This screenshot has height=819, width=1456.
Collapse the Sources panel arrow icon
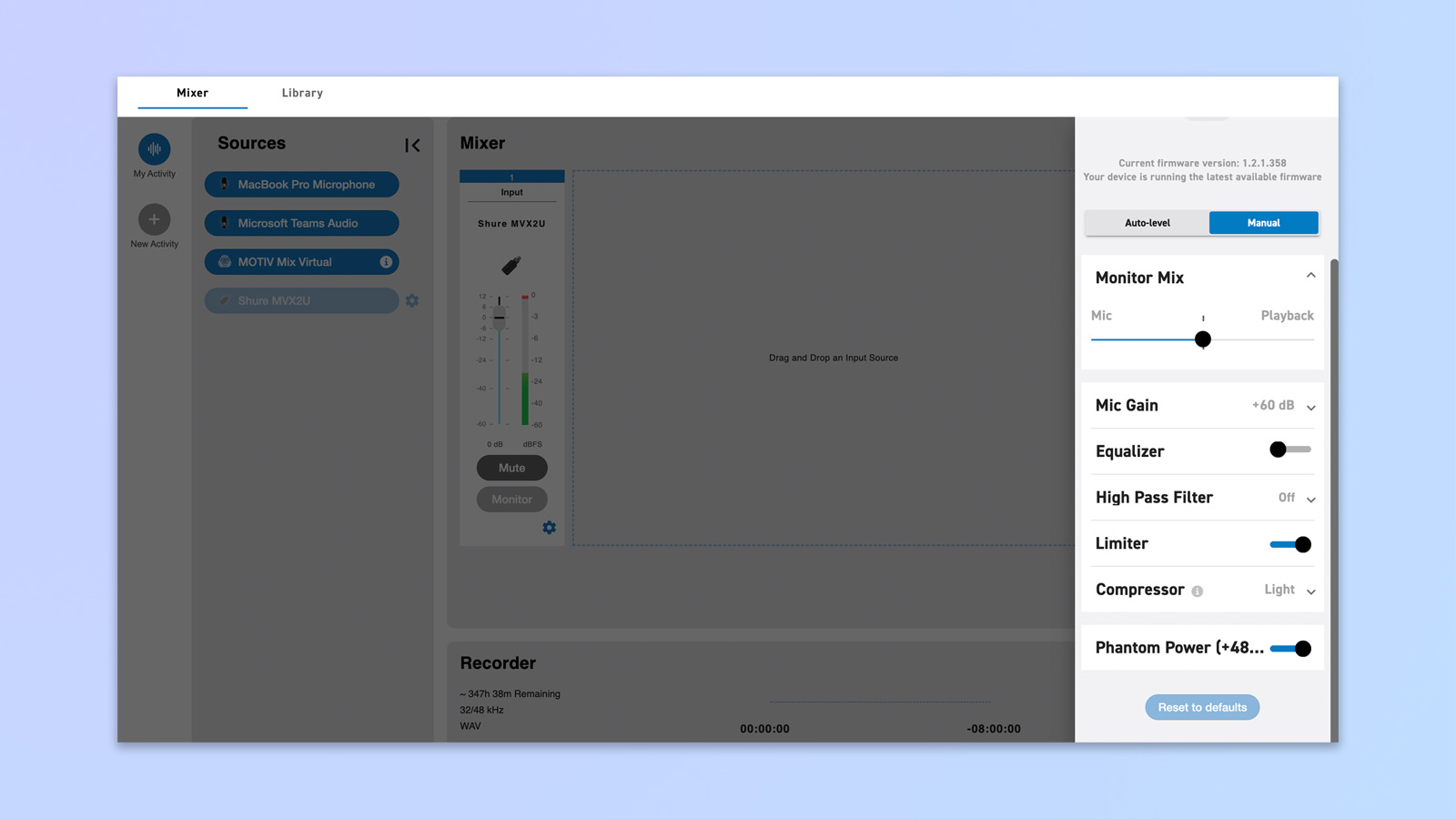412,146
